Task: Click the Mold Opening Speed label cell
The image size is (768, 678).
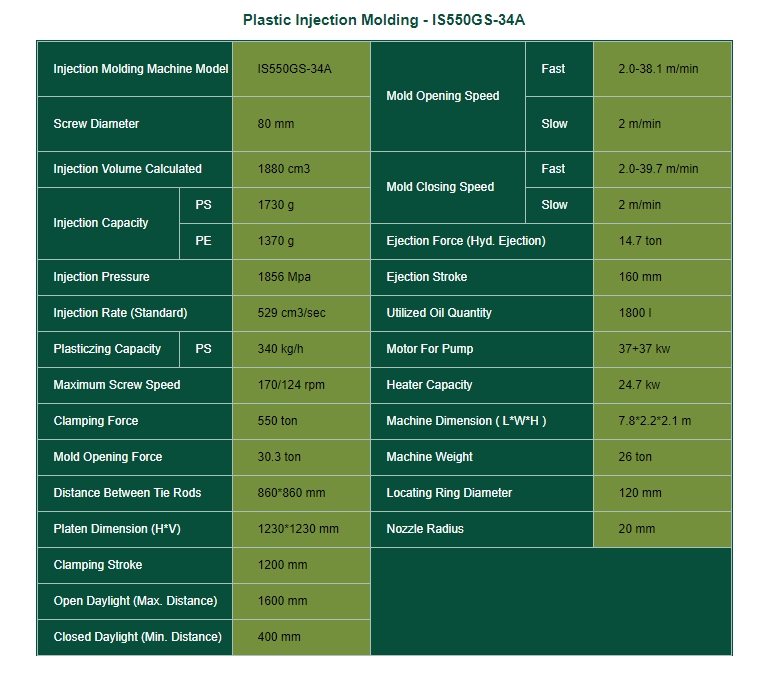Action: click(x=448, y=97)
